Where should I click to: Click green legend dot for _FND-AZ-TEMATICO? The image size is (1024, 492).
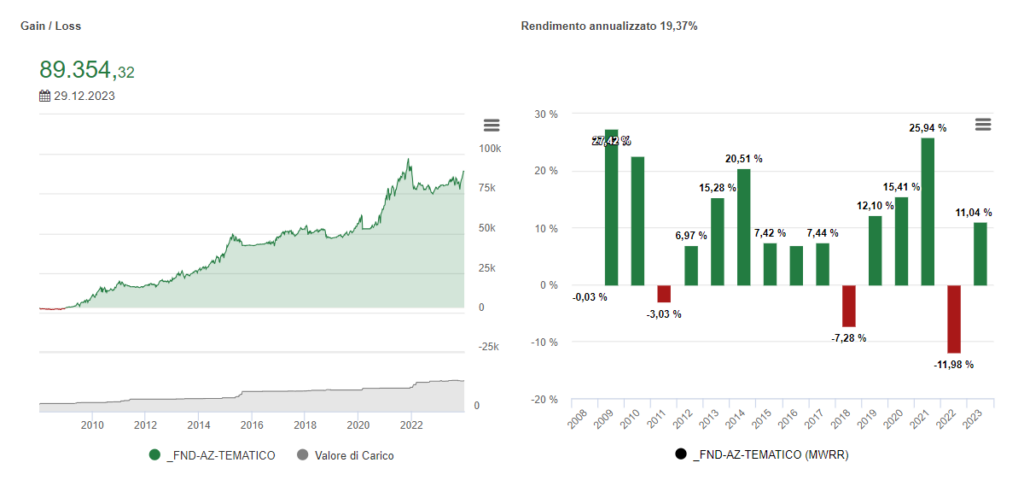(x=154, y=455)
